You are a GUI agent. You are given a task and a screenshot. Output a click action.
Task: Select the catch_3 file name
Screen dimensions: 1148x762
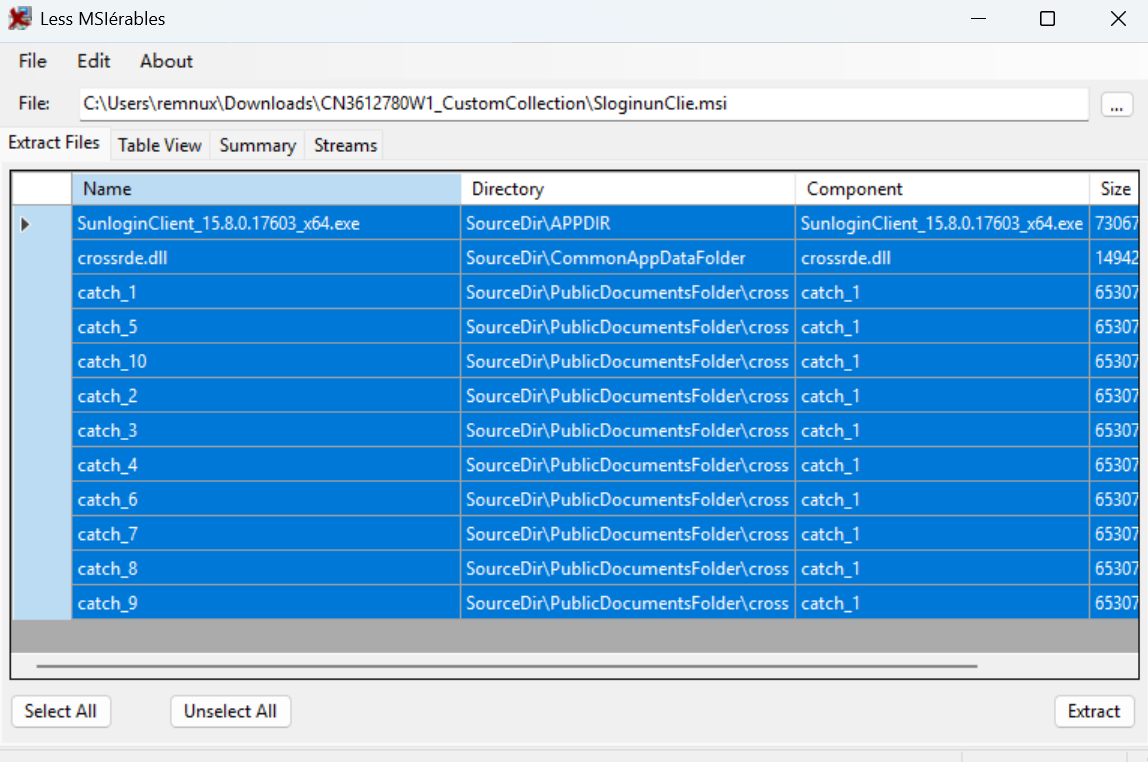pos(266,430)
